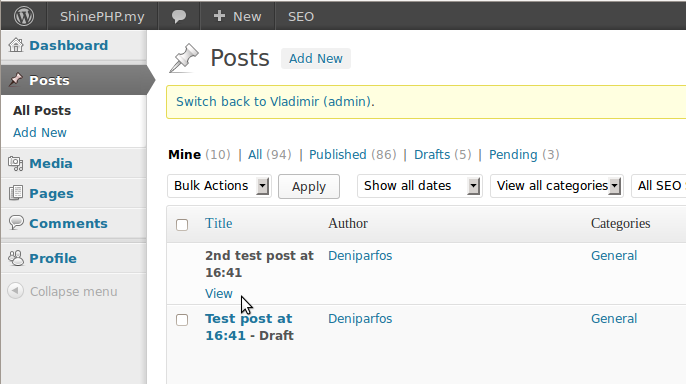
Task: Click the large pushpin icon beside Posts heading
Action: tap(184, 58)
